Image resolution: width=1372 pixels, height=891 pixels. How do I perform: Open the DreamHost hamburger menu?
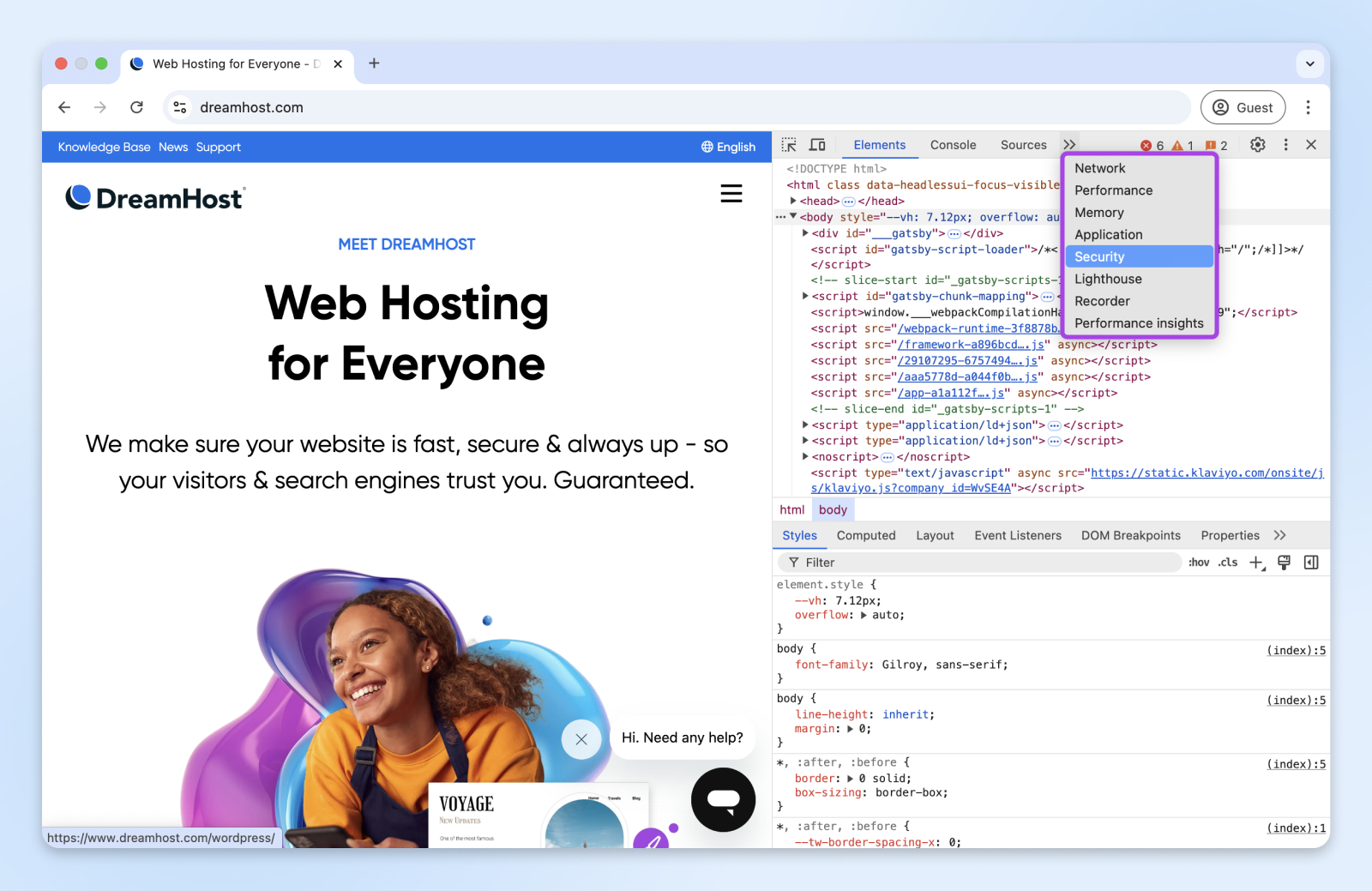tap(731, 194)
